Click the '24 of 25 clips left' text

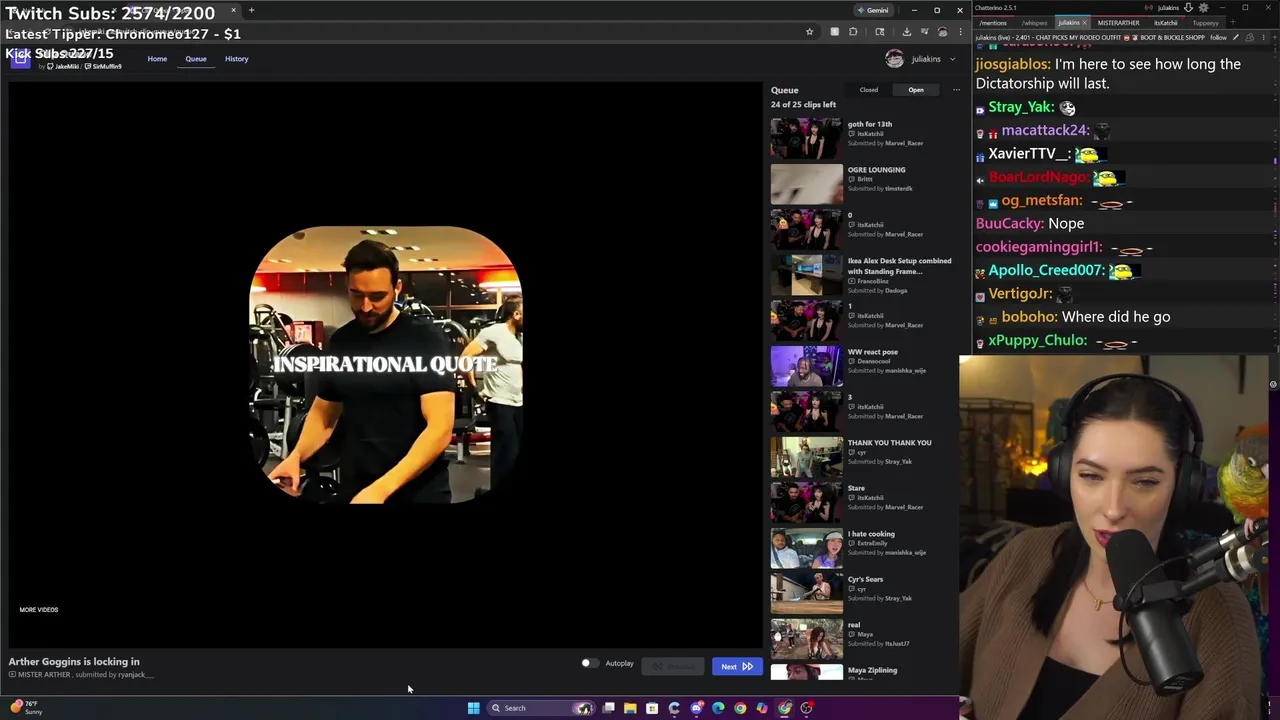803,105
